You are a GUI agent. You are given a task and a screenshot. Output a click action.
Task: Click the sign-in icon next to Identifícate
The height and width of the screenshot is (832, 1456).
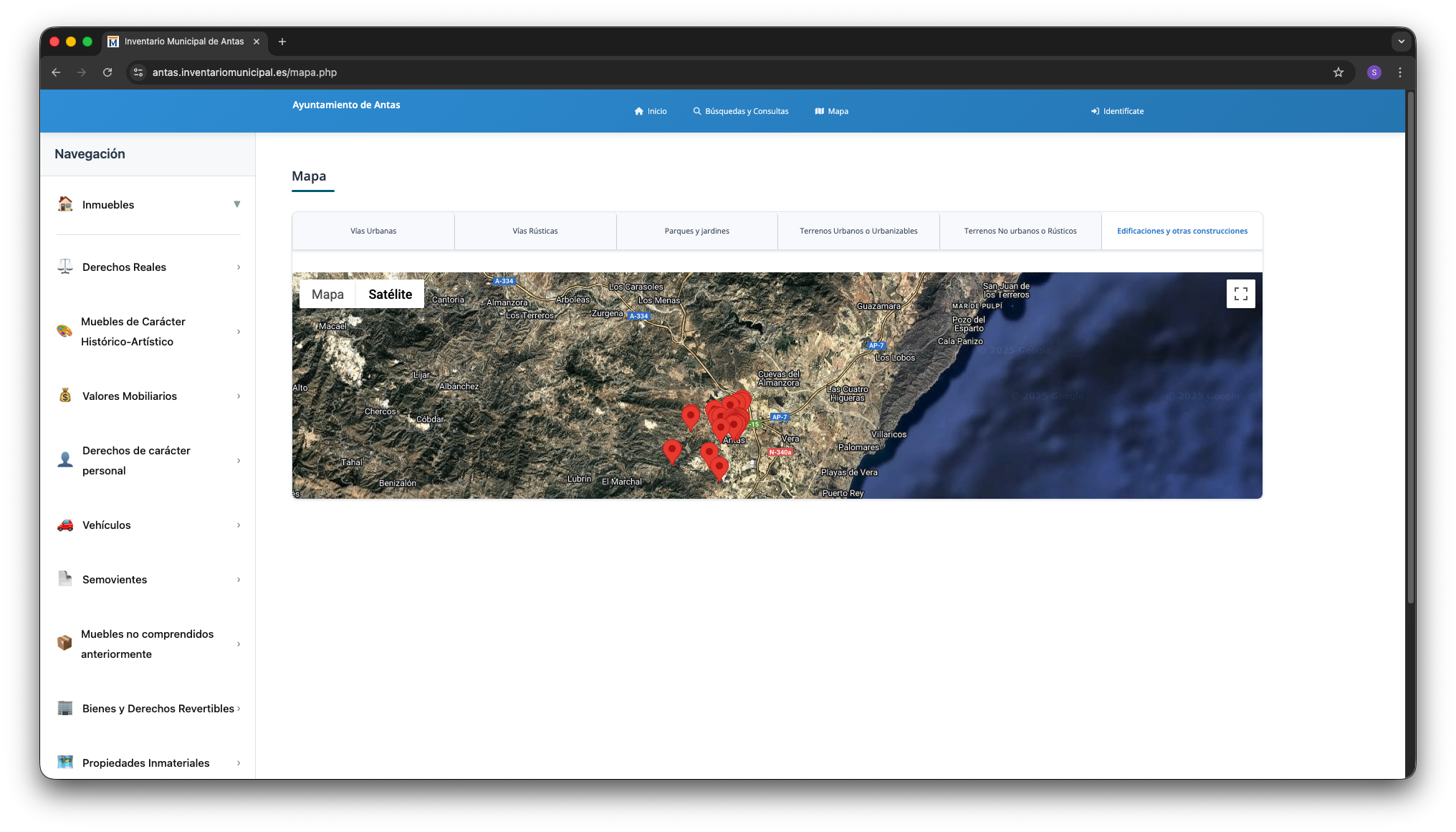click(x=1095, y=111)
